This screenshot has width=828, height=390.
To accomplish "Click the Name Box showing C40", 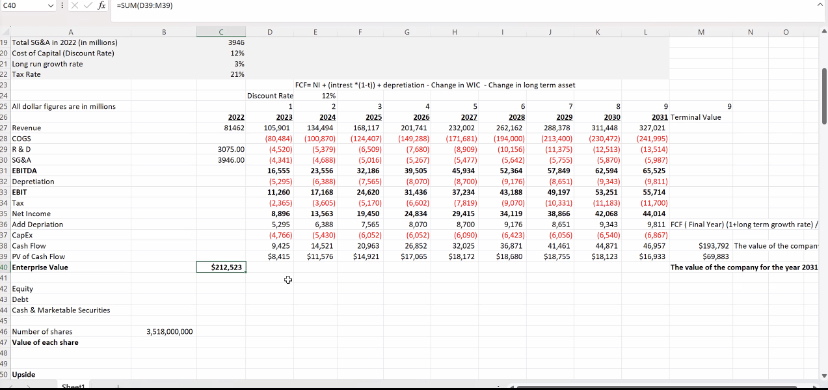I will click(24, 5).
